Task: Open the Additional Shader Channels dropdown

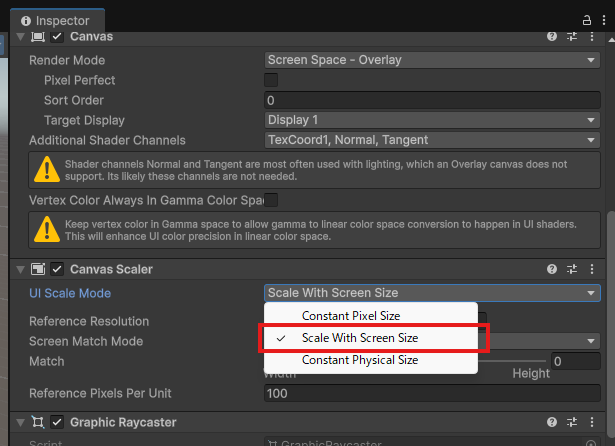Action: tap(432, 140)
